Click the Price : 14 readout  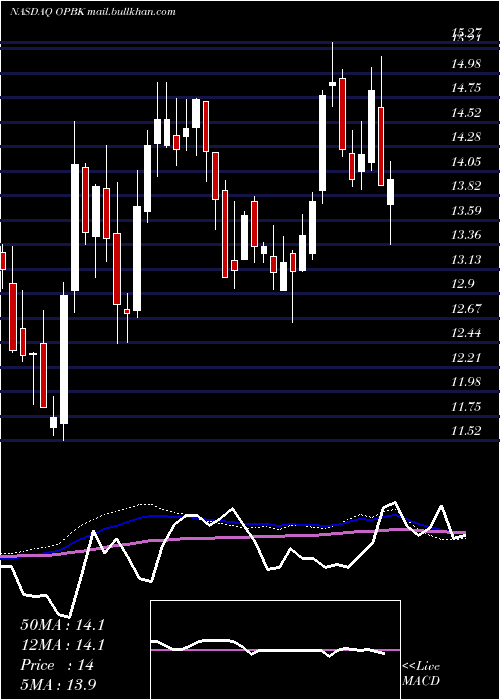(x=57, y=665)
